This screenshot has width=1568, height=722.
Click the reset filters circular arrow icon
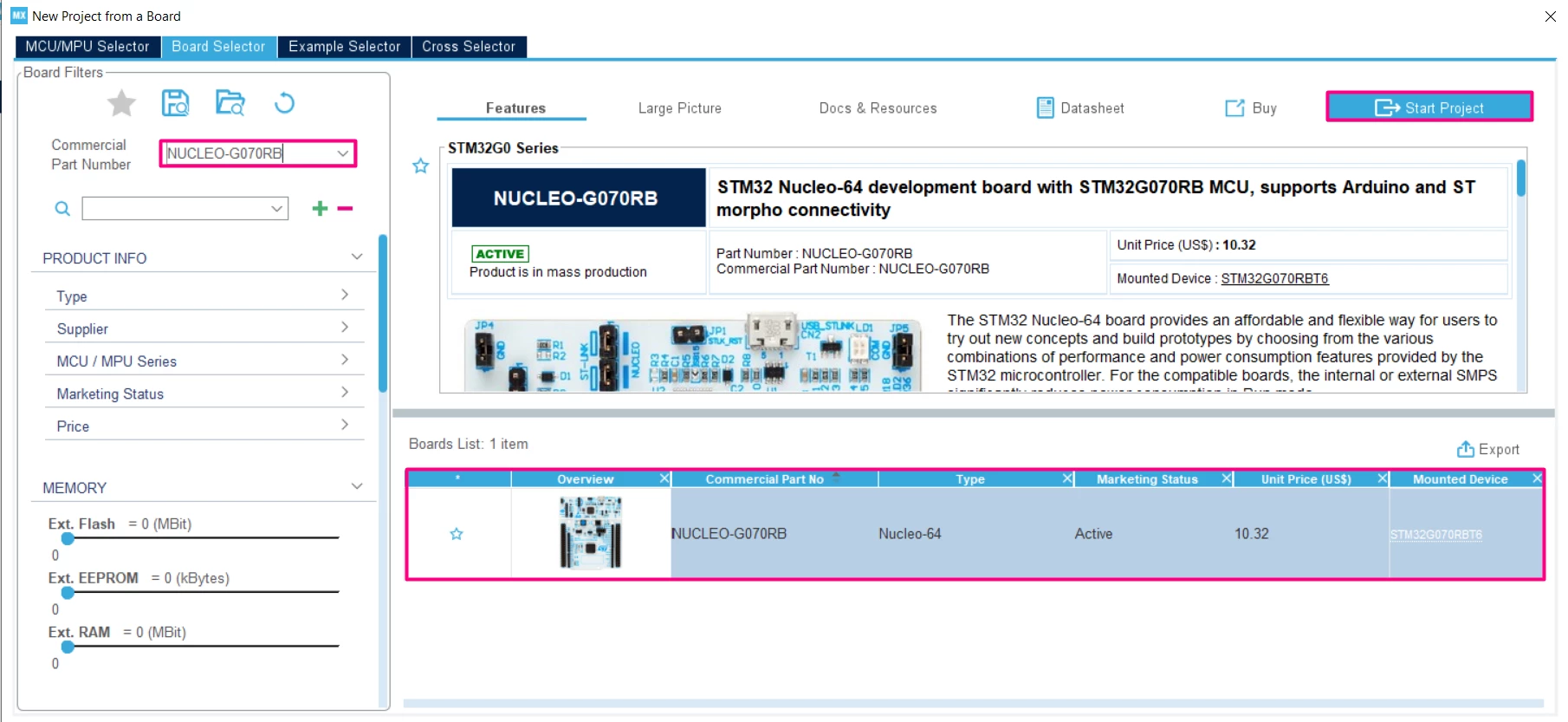(284, 103)
